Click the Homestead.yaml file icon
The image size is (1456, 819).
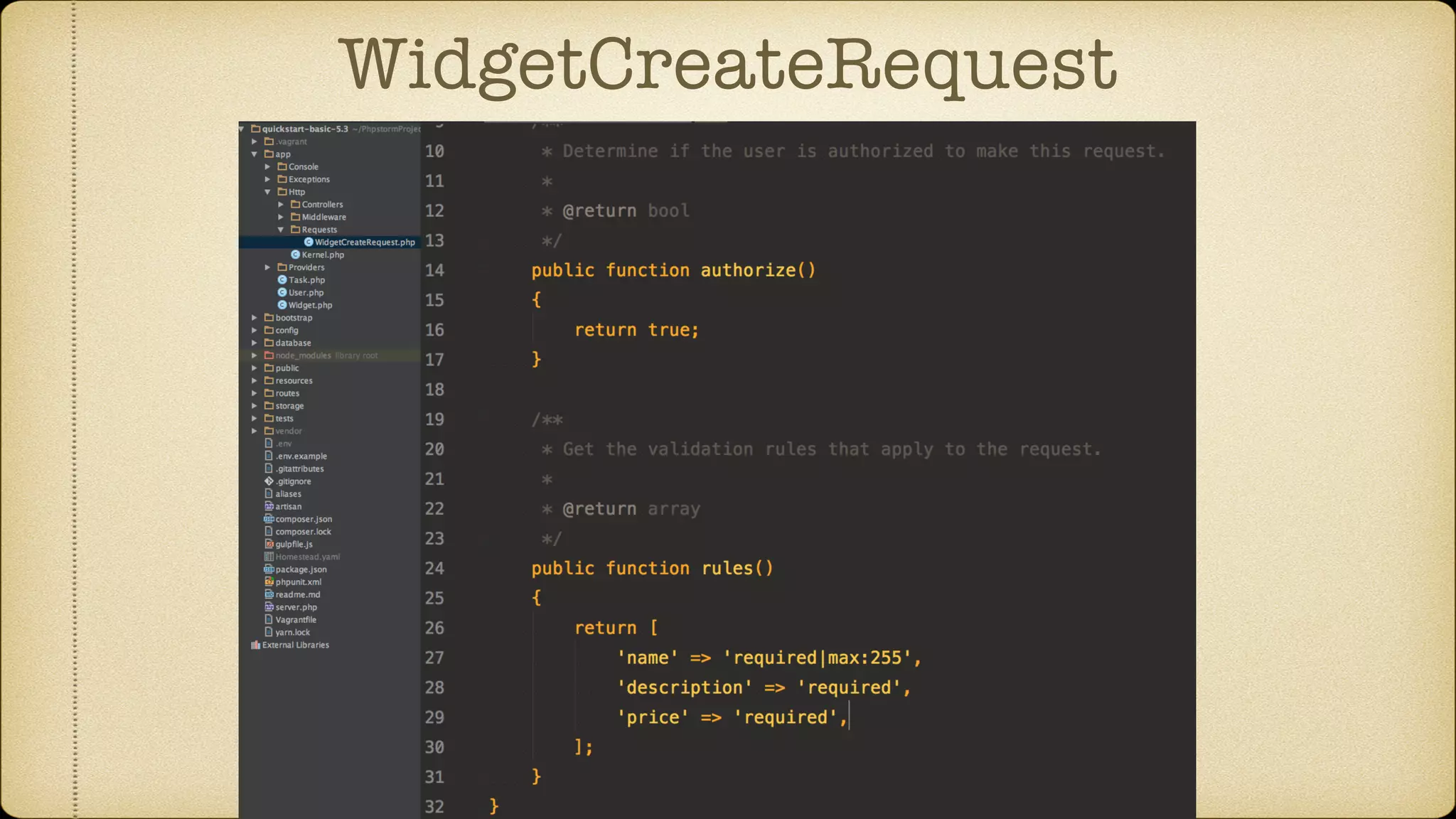pyautogui.click(x=269, y=557)
